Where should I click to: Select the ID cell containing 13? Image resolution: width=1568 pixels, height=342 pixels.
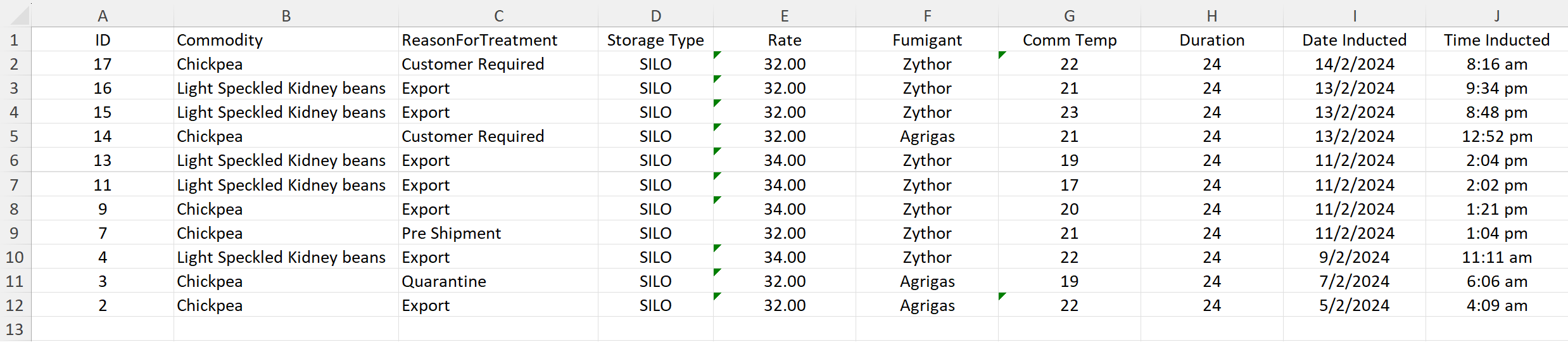[103, 160]
